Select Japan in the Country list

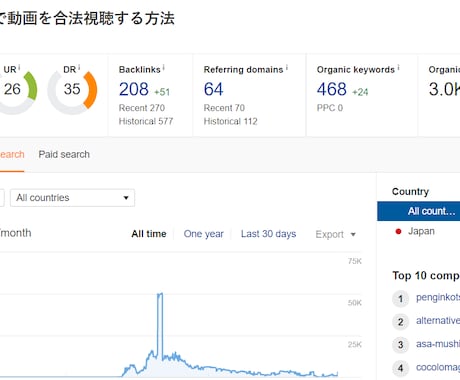tap(421, 231)
